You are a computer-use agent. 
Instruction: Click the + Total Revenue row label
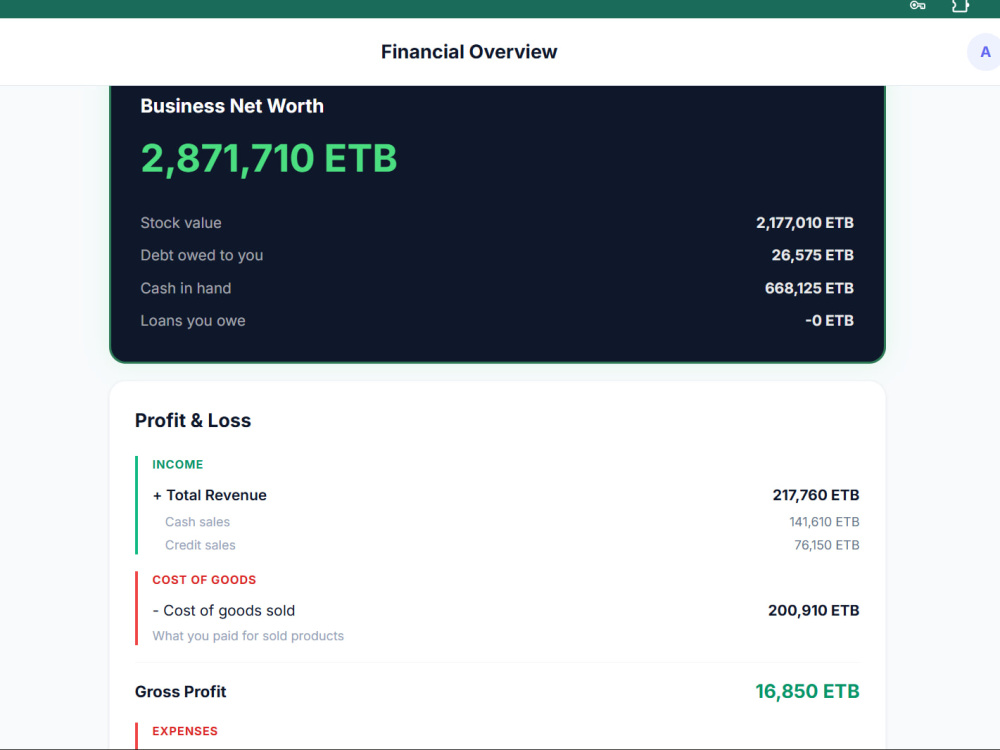[210, 496]
